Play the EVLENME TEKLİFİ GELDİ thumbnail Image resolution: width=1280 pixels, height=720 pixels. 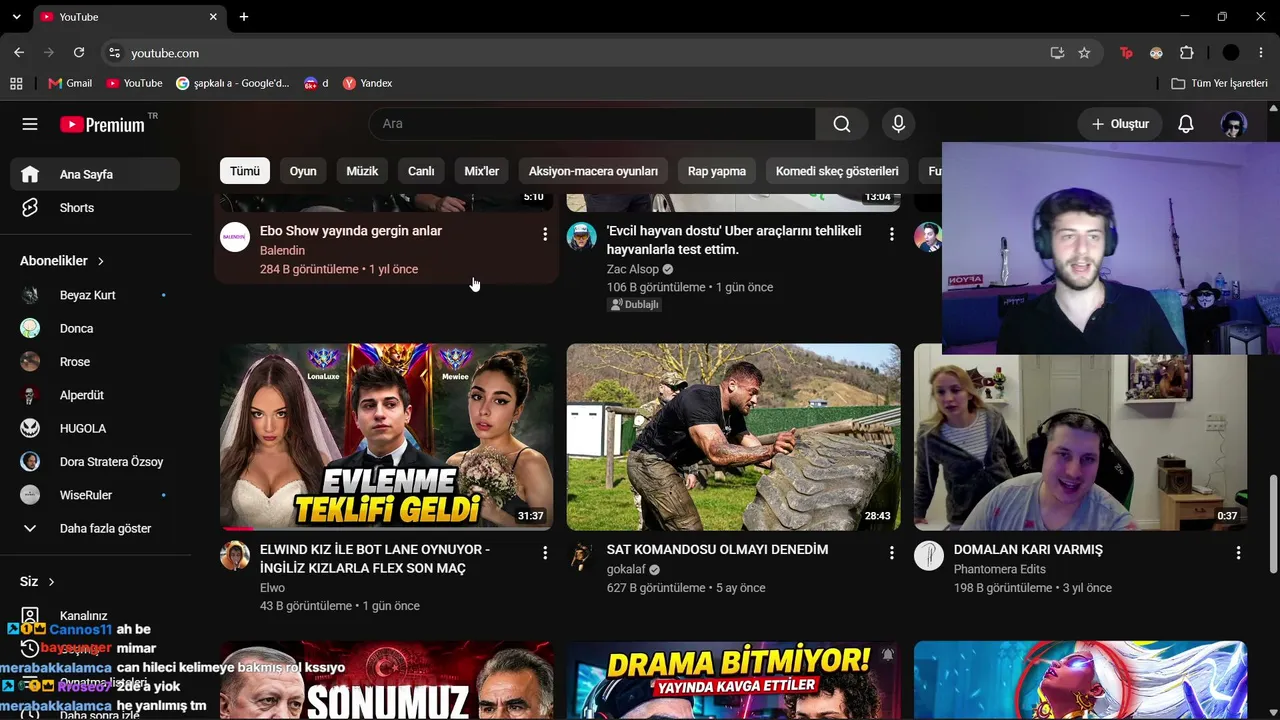[x=387, y=437]
